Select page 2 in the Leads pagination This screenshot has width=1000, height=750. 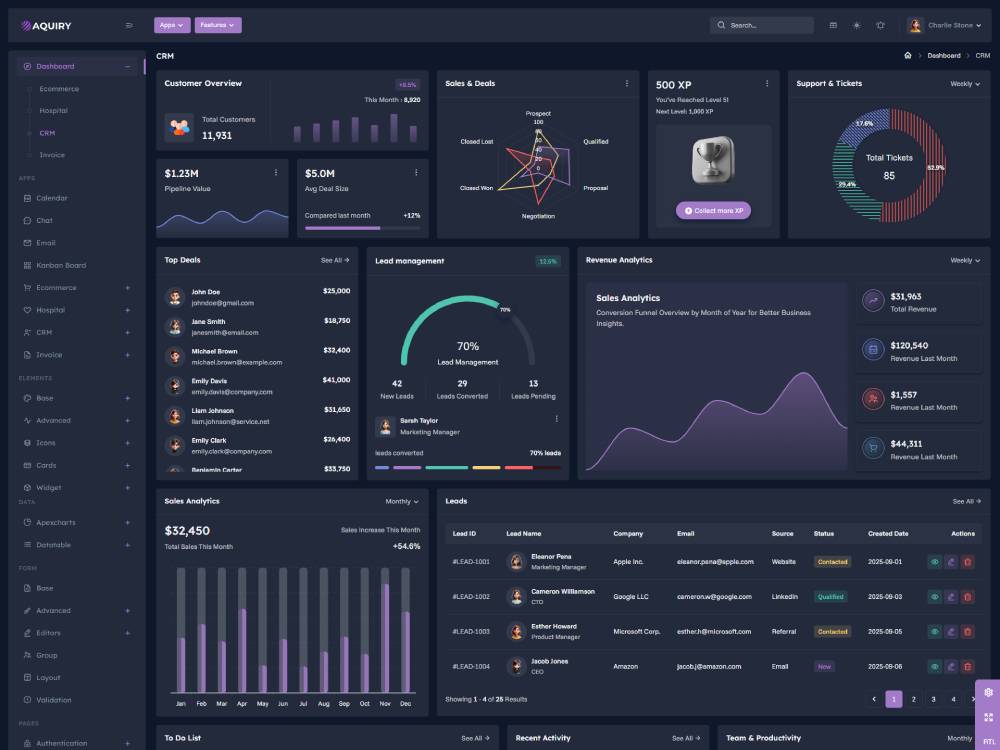(x=915, y=699)
